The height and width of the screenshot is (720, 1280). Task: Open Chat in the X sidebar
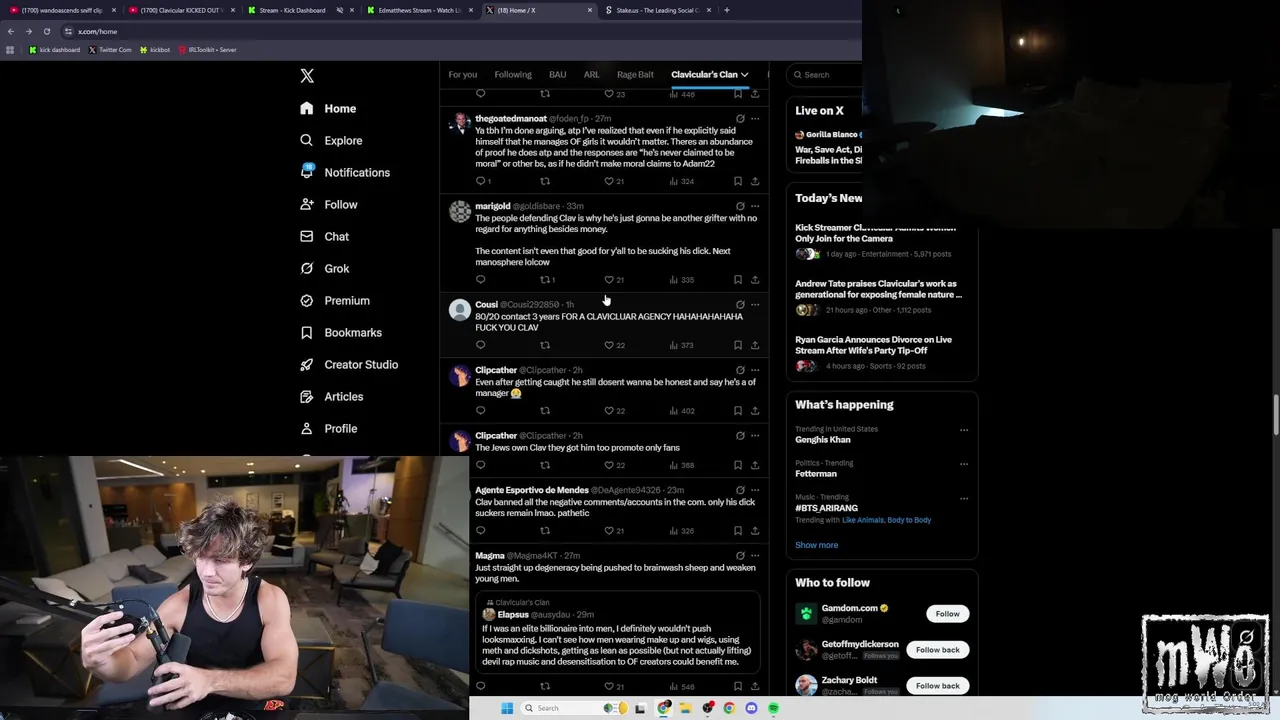pyautogui.click(x=324, y=236)
